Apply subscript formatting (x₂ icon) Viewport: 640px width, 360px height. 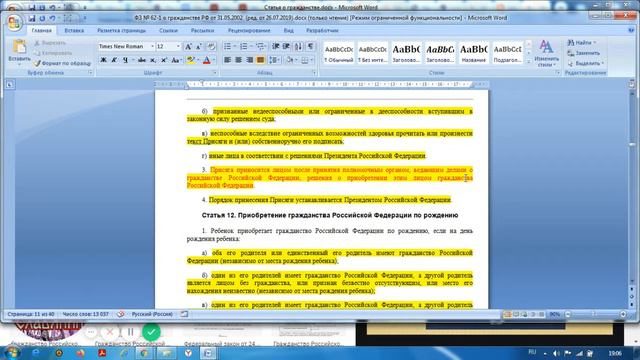153,60
